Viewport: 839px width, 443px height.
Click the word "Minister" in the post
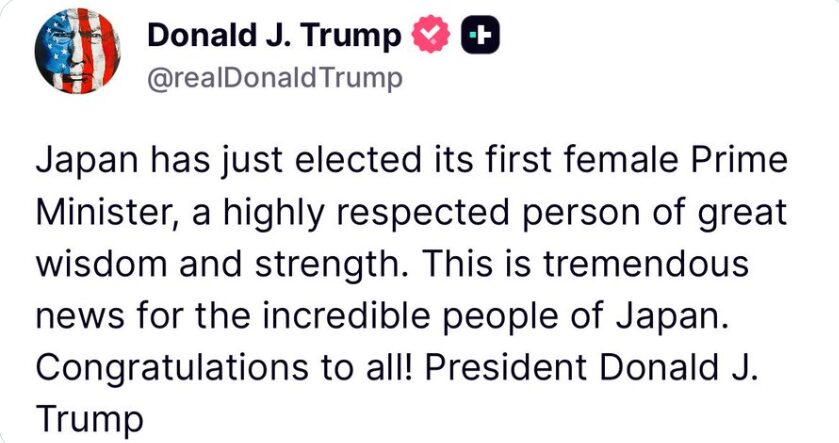point(100,213)
